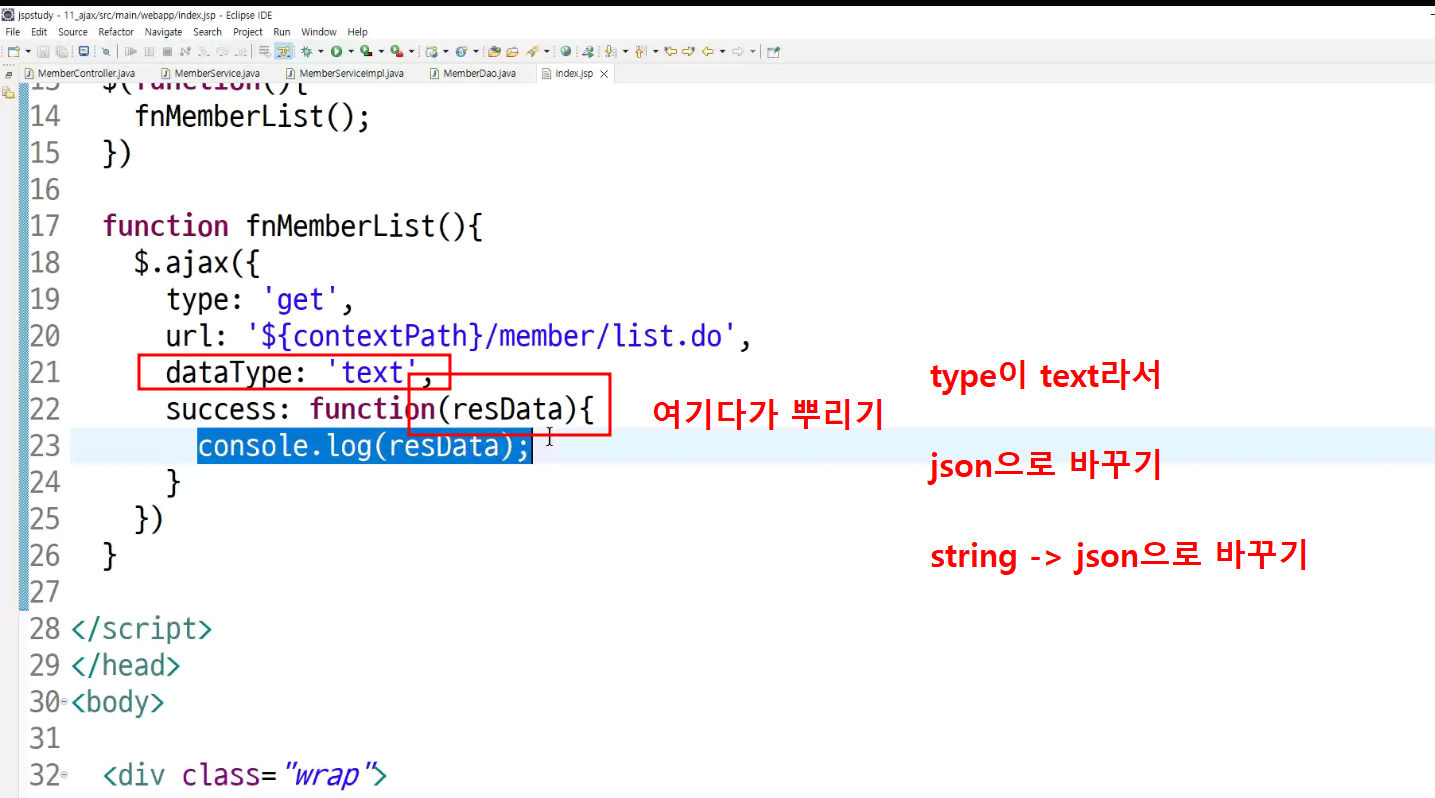Click the Step Return icon

point(240,52)
